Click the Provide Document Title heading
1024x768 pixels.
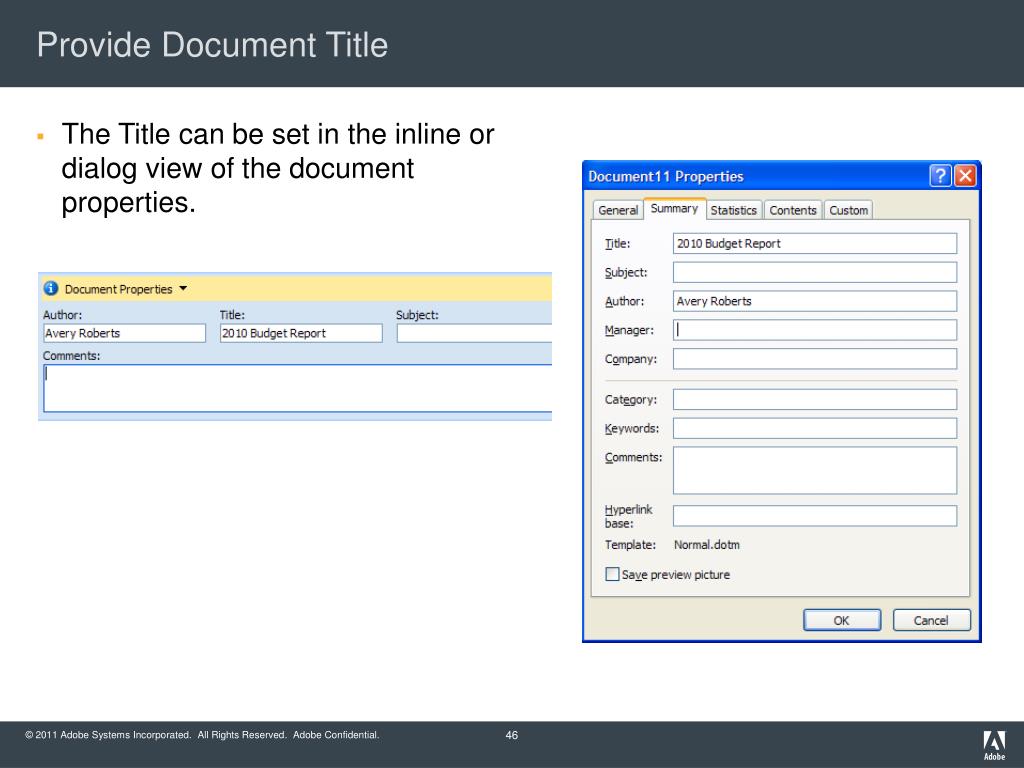(x=212, y=45)
